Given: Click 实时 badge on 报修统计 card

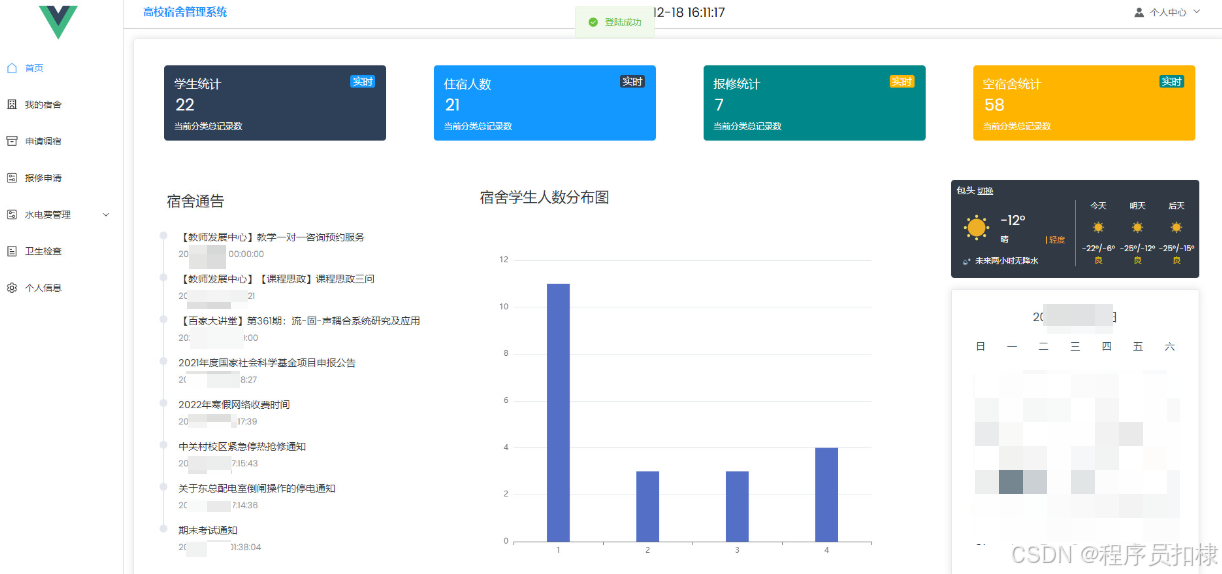Looking at the screenshot, I should [902, 82].
